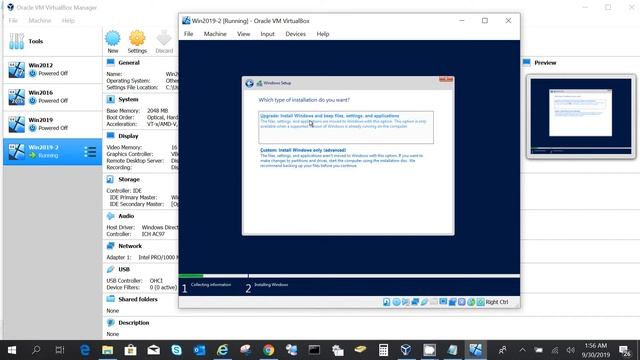
Task: Click the Host Driver row under Audio
Action: coord(142,227)
